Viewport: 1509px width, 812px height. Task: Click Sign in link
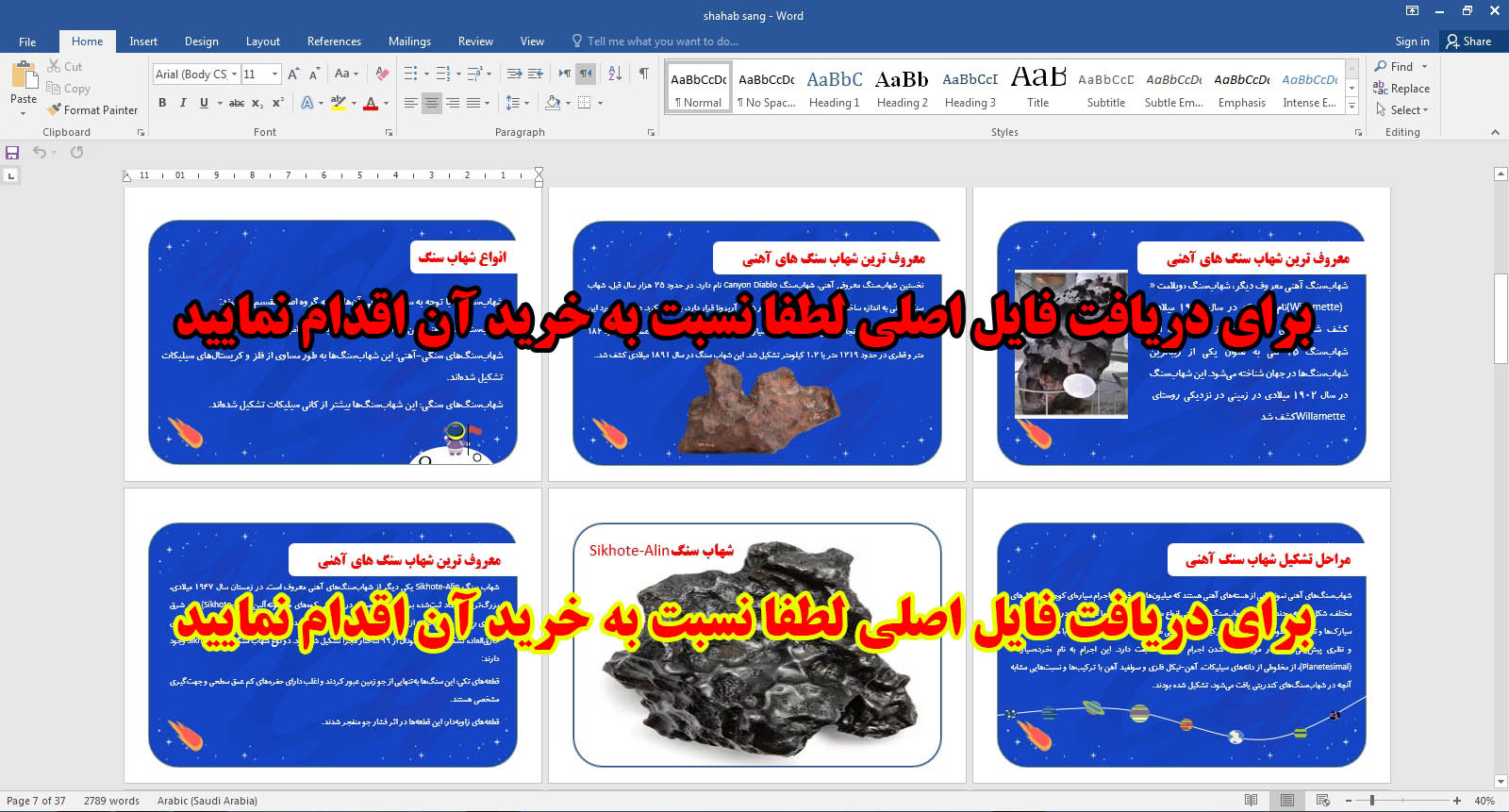pyautogui.click(x=1412, y=41)
